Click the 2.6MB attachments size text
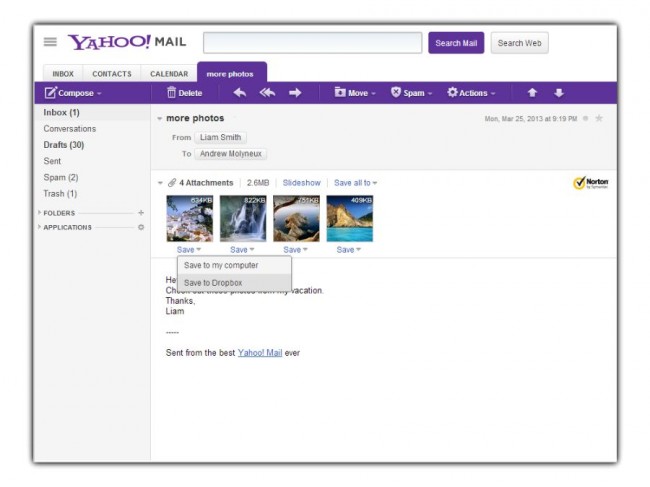Screen dimensions: 650x487 [258, 183]
